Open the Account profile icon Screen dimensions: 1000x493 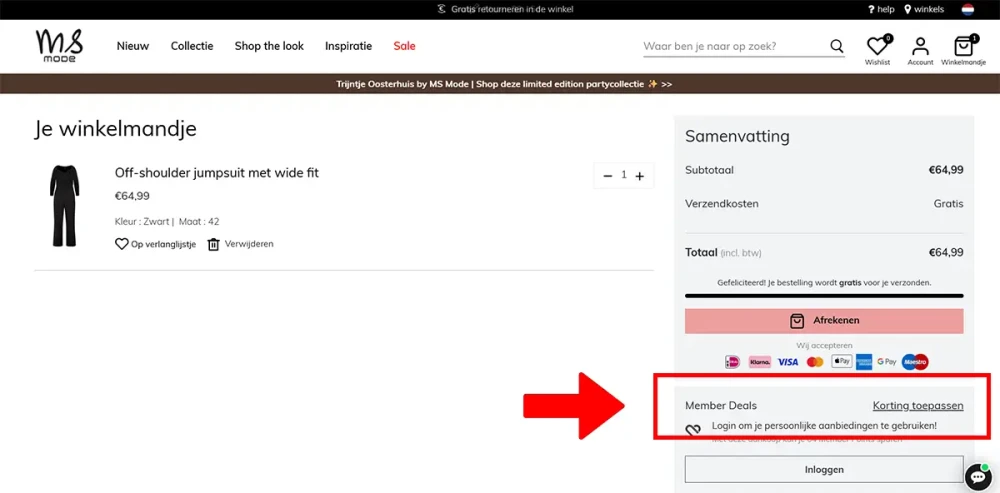pos(920,47)
